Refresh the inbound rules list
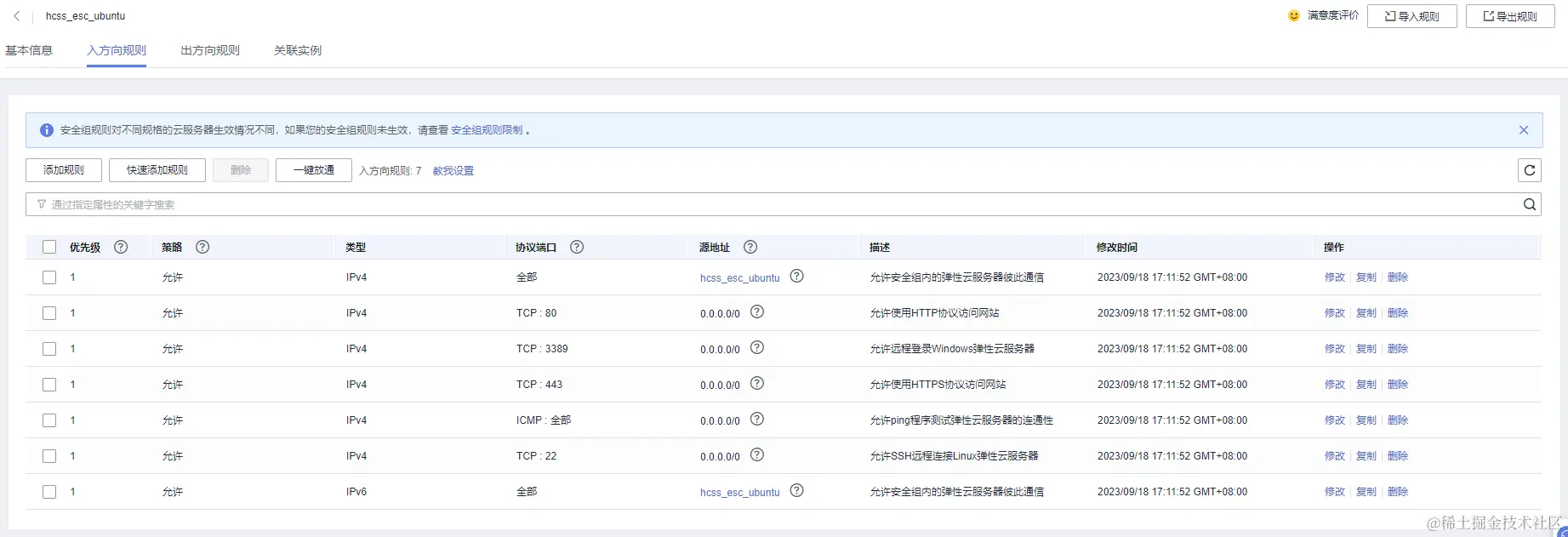Image resolution: width=1568 pixels, height=537 pixels. (x=1530, y=170)
